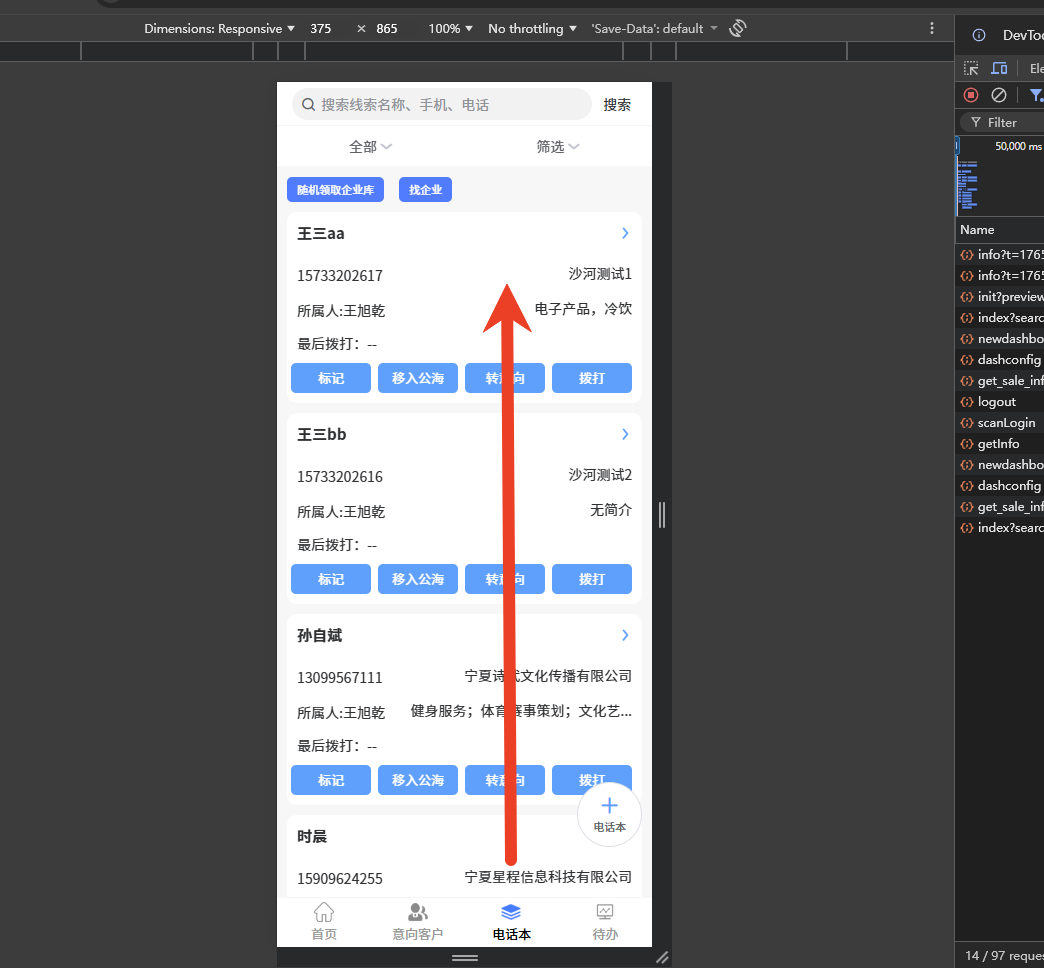Click 标记 on the 王三aa card

coord(331,378)
